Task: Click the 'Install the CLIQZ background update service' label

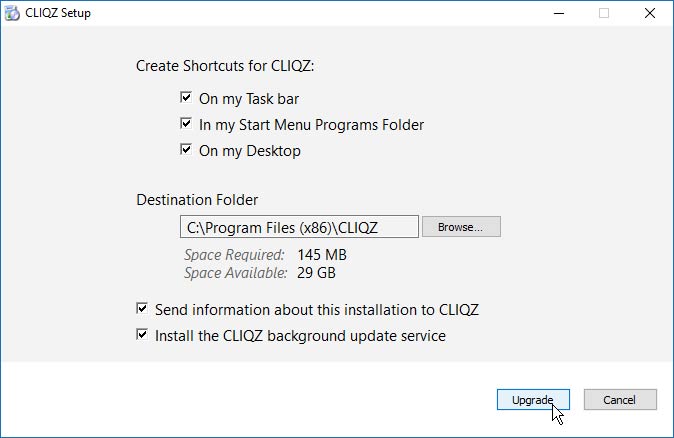Action: 300,336
